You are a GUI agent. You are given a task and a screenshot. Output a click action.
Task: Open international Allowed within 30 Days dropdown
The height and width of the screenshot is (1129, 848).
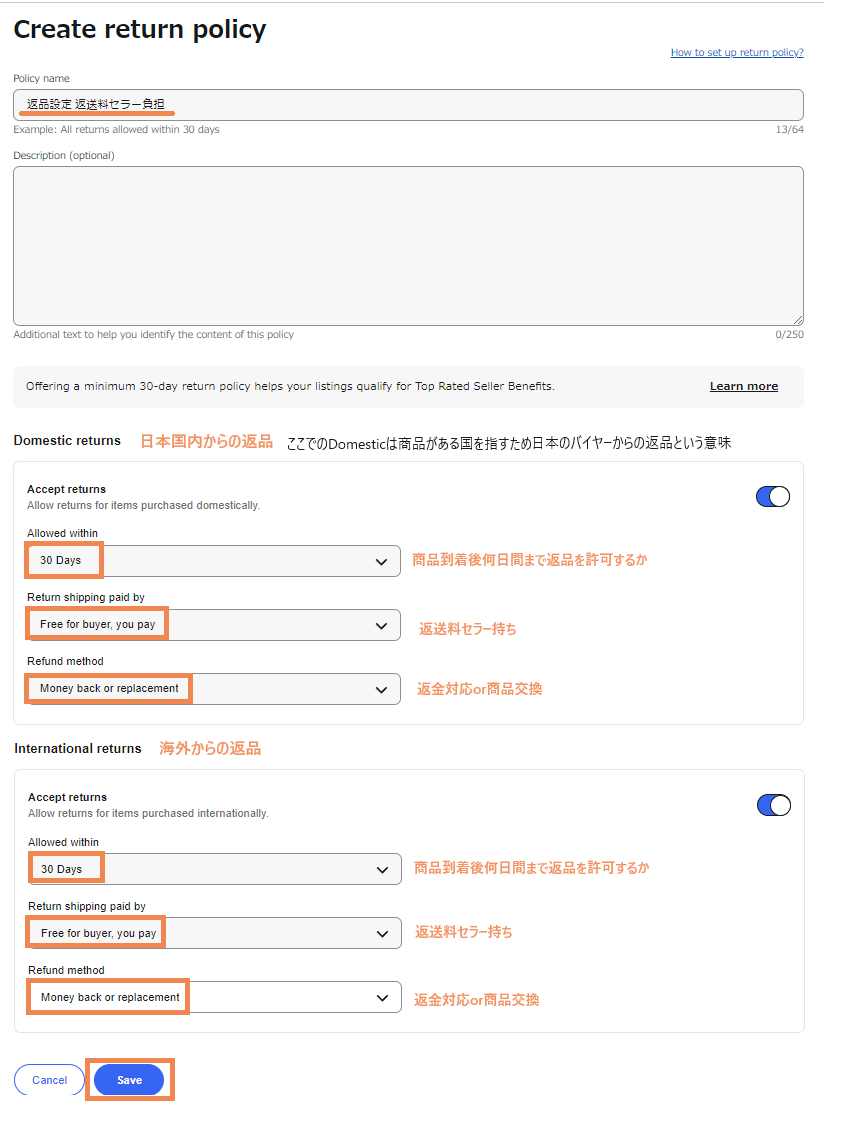215,869
